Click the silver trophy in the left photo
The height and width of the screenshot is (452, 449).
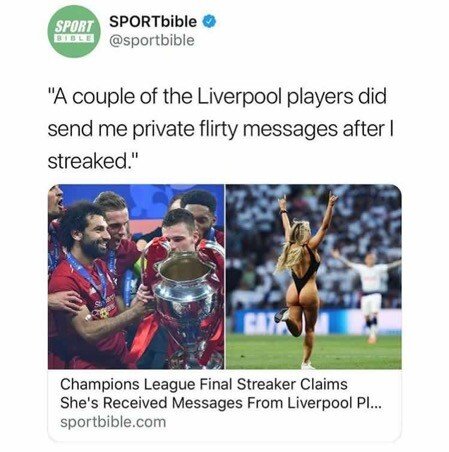point(184,300)
